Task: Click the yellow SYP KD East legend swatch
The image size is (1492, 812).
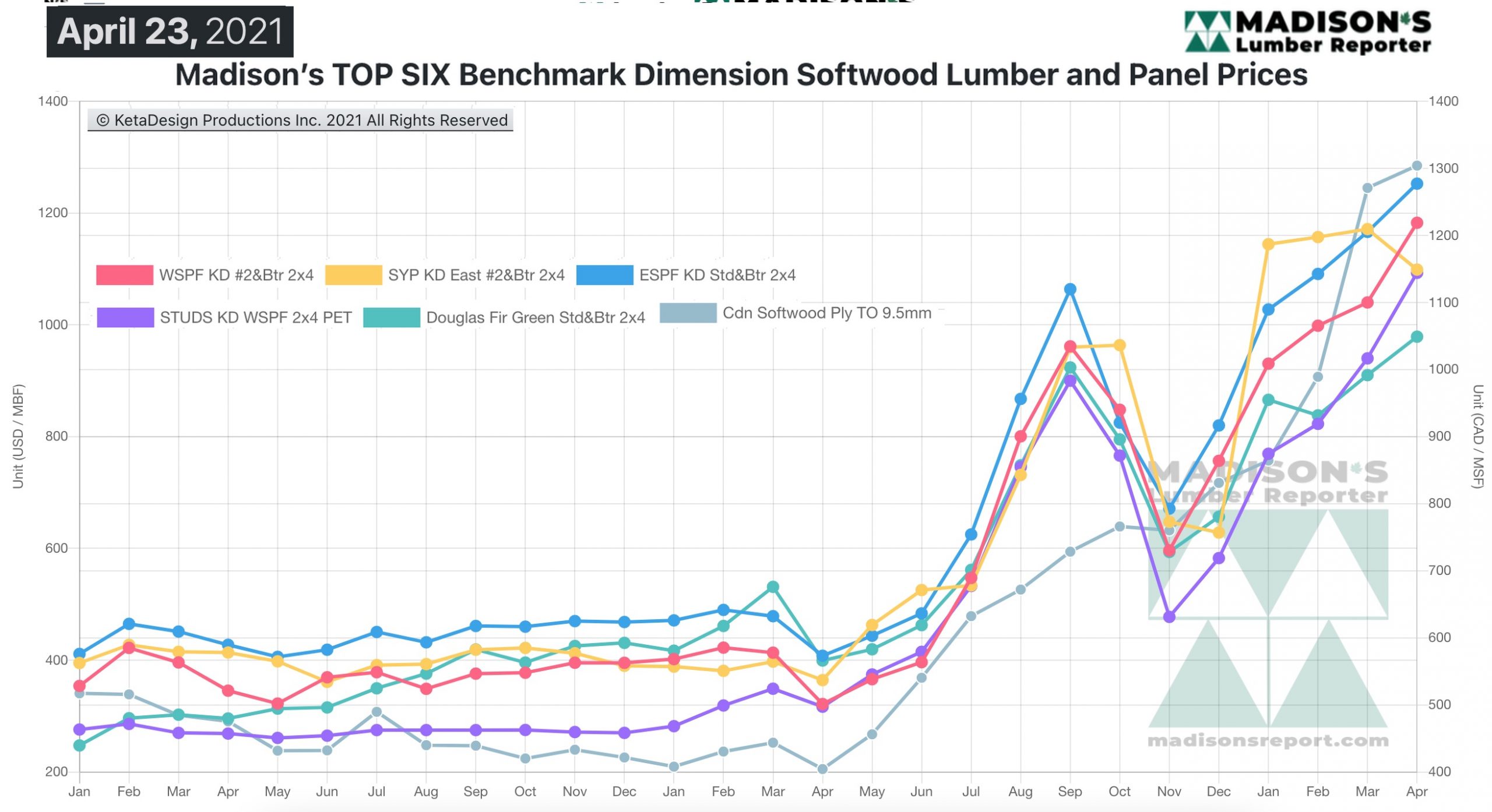Action: point(353,275)
